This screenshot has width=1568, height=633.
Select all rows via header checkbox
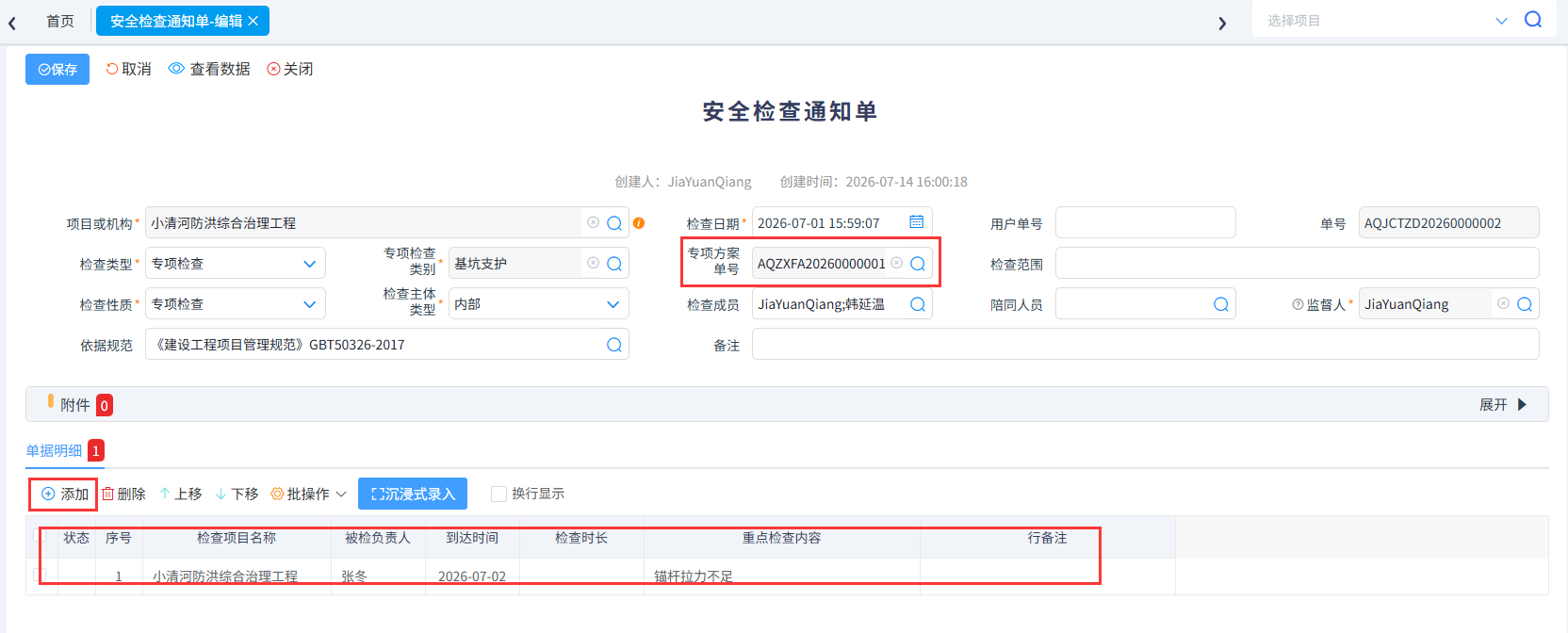tap(40, 535)
